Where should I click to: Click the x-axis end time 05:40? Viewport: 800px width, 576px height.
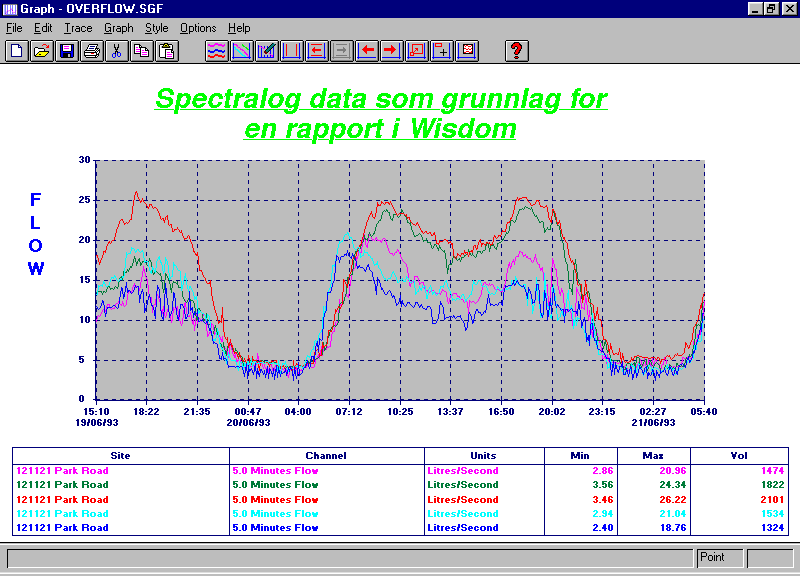click(x=704, y=411)
